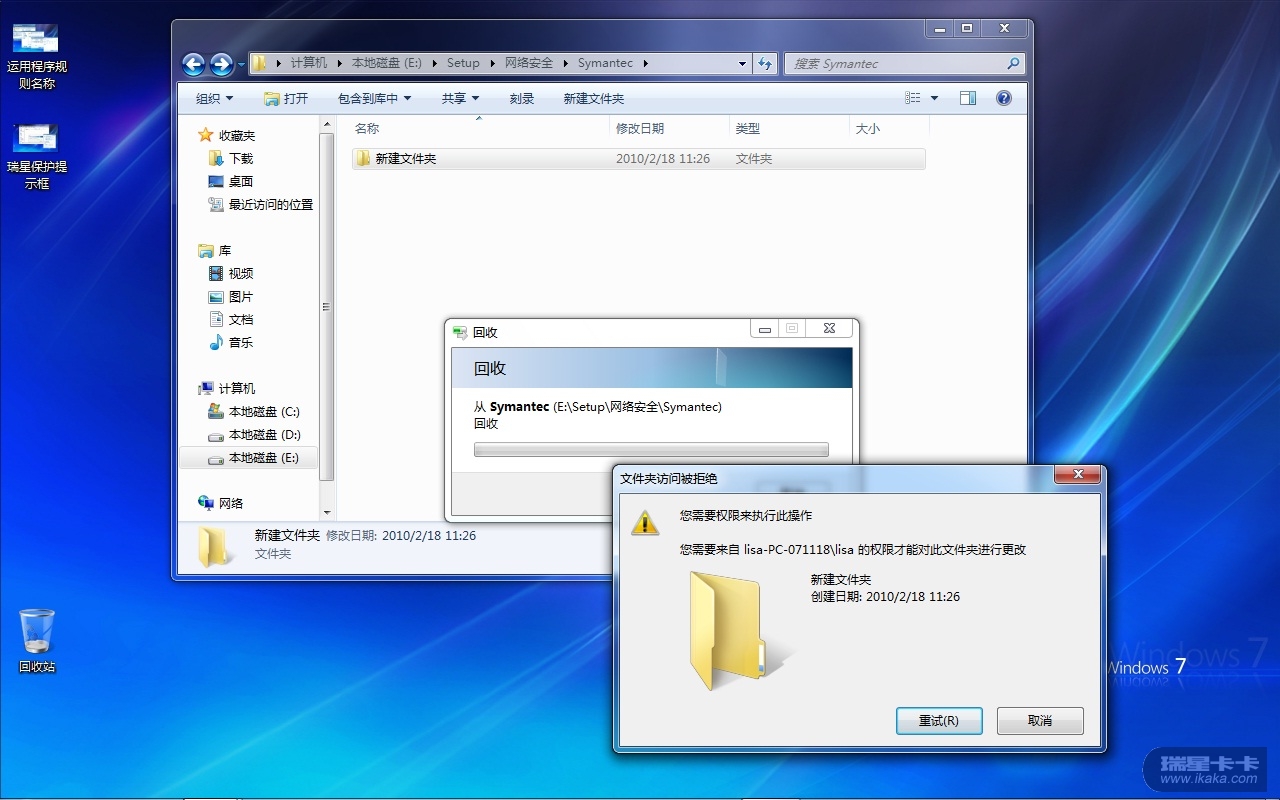Click the folder icon at the address bar start
The image size is (1280, 800).
260,63
